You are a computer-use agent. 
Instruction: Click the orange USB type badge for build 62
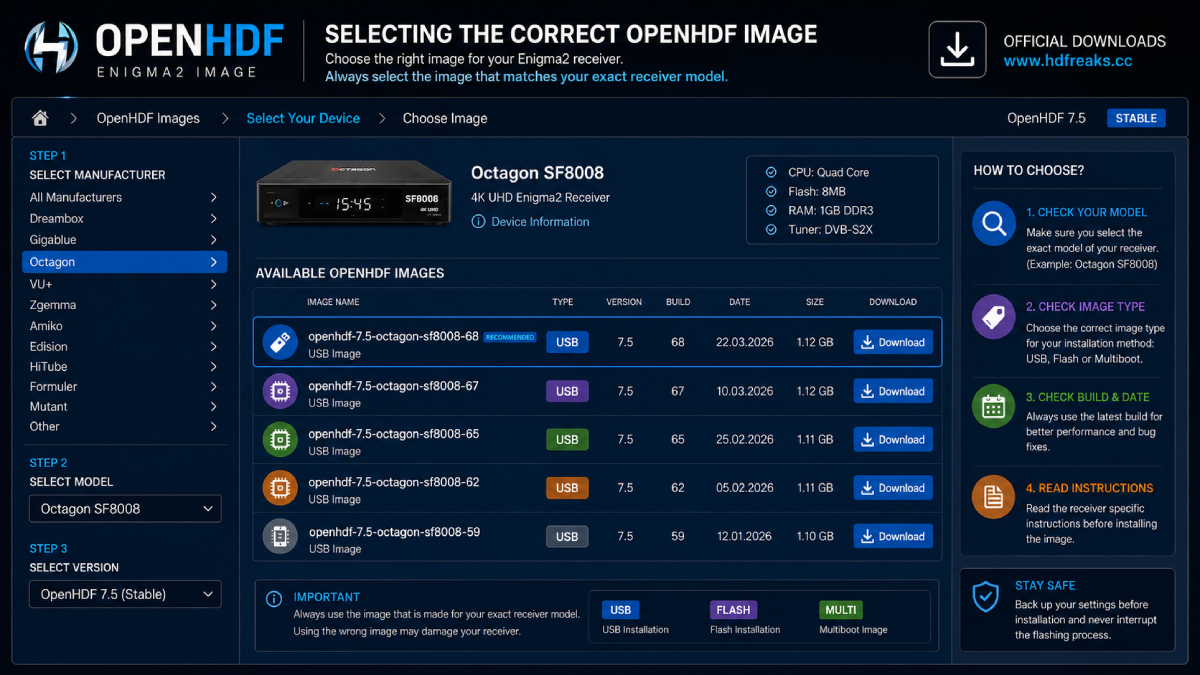[x=567, y=488]
